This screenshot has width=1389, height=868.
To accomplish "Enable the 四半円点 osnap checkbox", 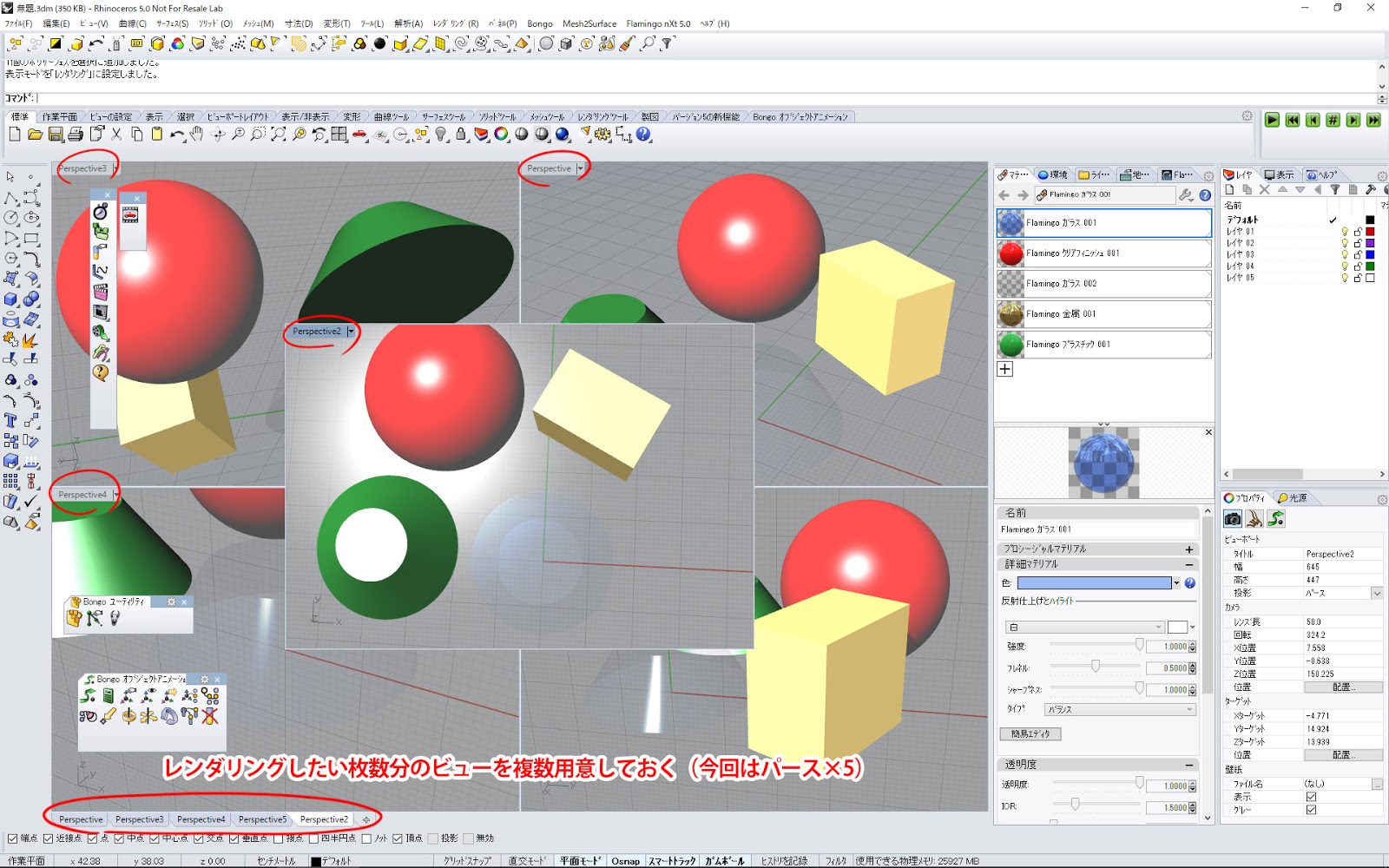I will tap(313, 838).
